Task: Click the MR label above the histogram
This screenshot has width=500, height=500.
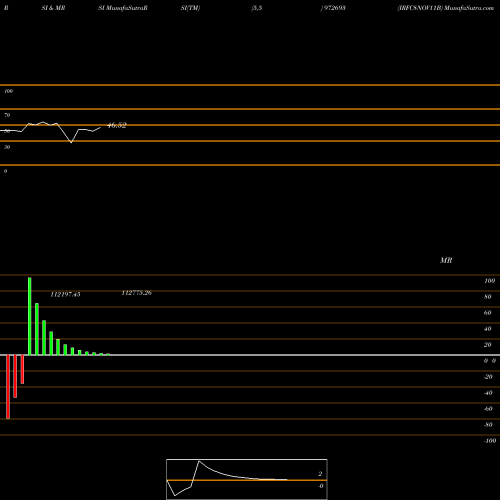Action: point(446,260)
